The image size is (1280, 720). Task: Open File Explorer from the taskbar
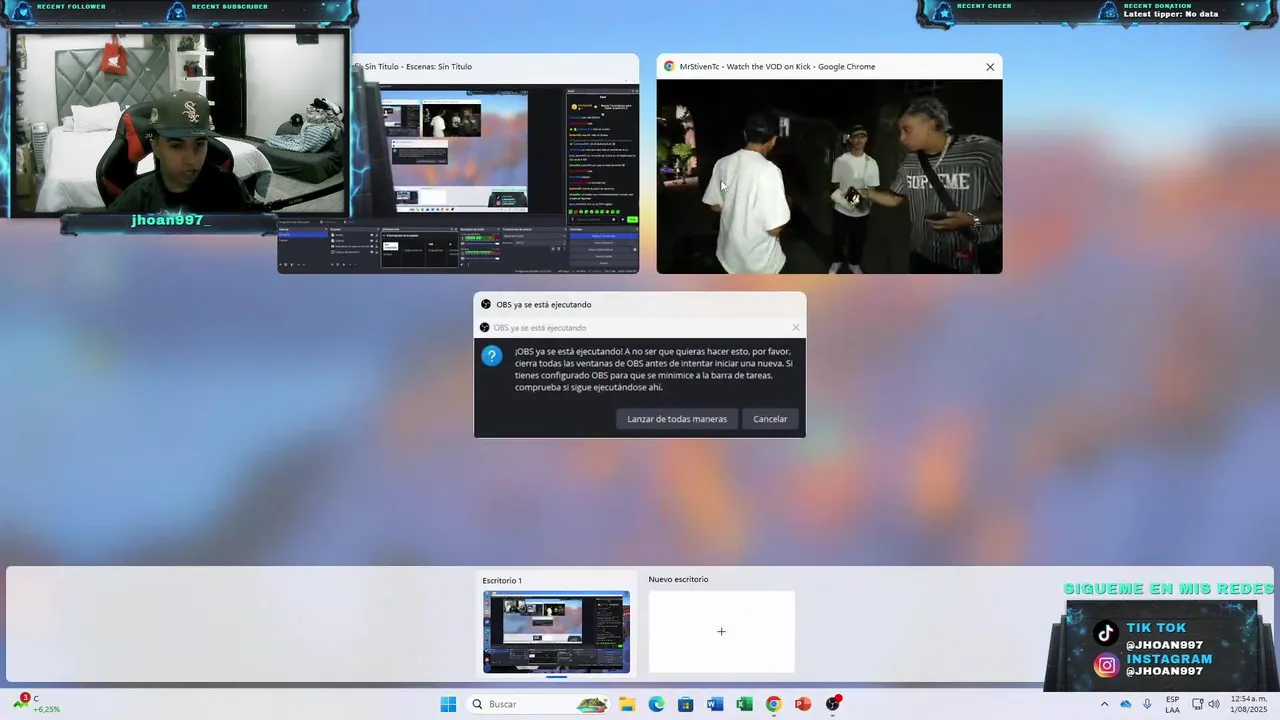pyautogui.click(x=627, y=704)
